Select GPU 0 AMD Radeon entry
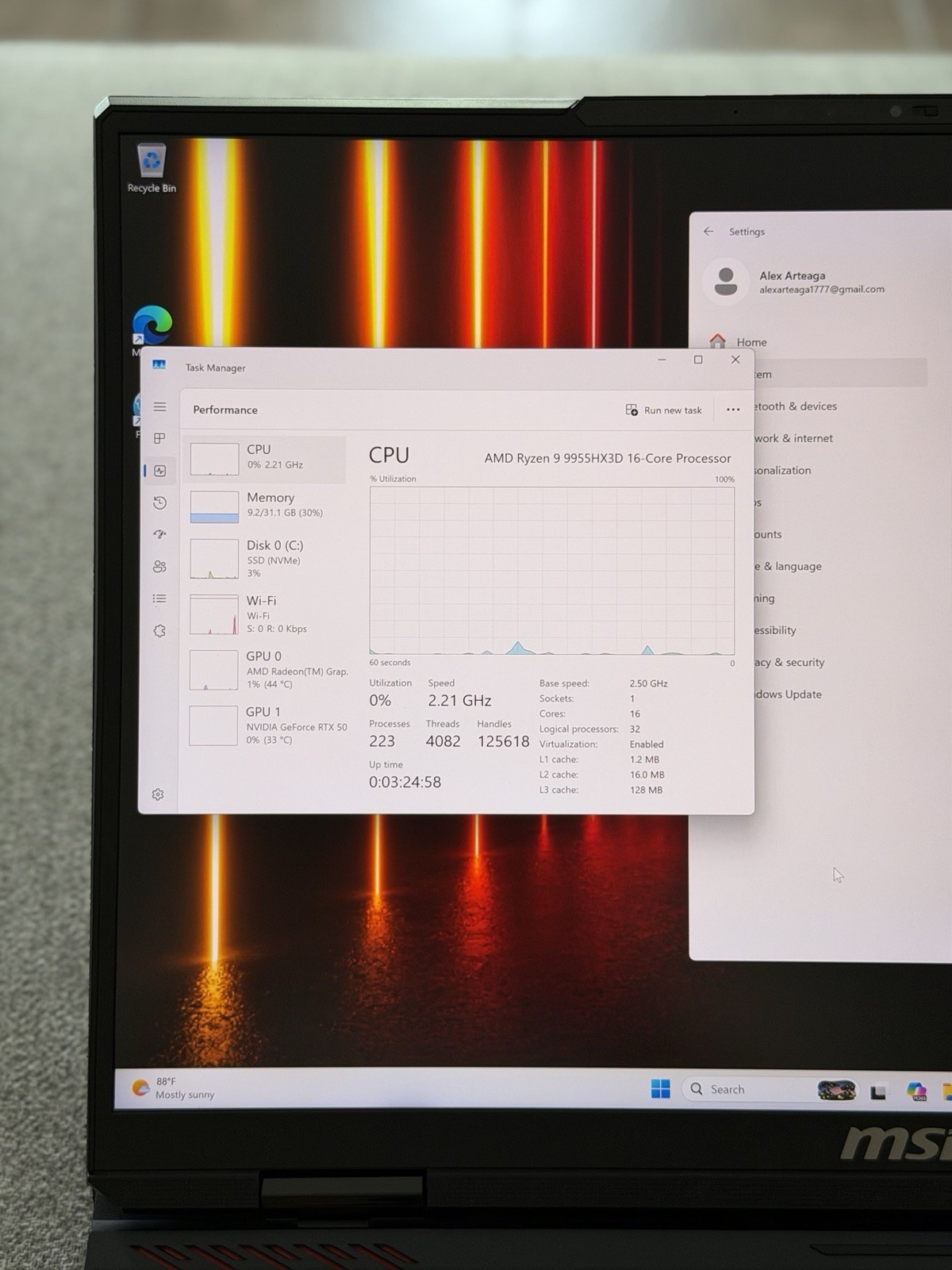Viewport: 952px width, 1270px height. pyautogui.click(x=265, y=670)
